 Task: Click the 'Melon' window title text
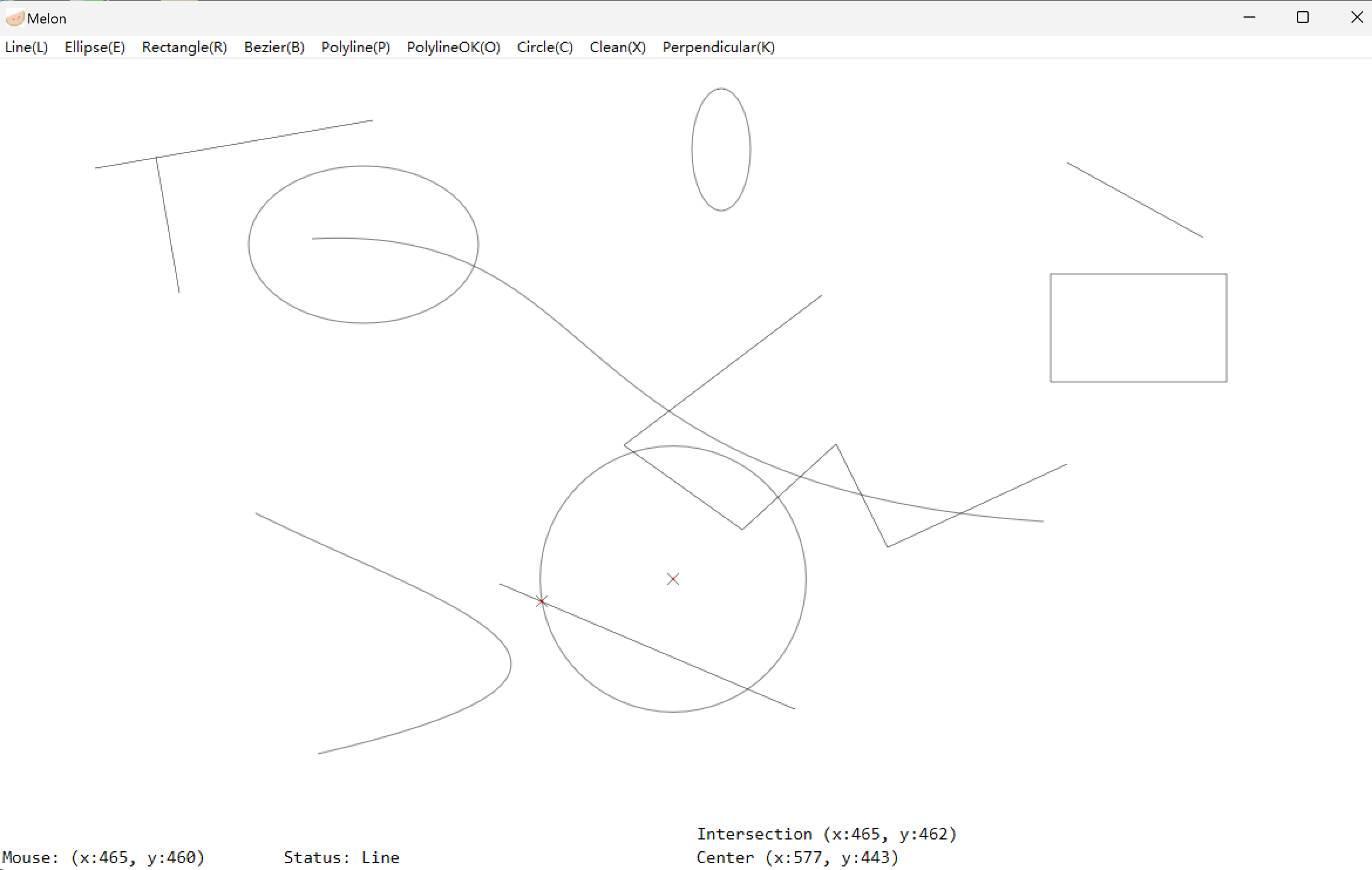pyautogui.click(x=47, y=19)
